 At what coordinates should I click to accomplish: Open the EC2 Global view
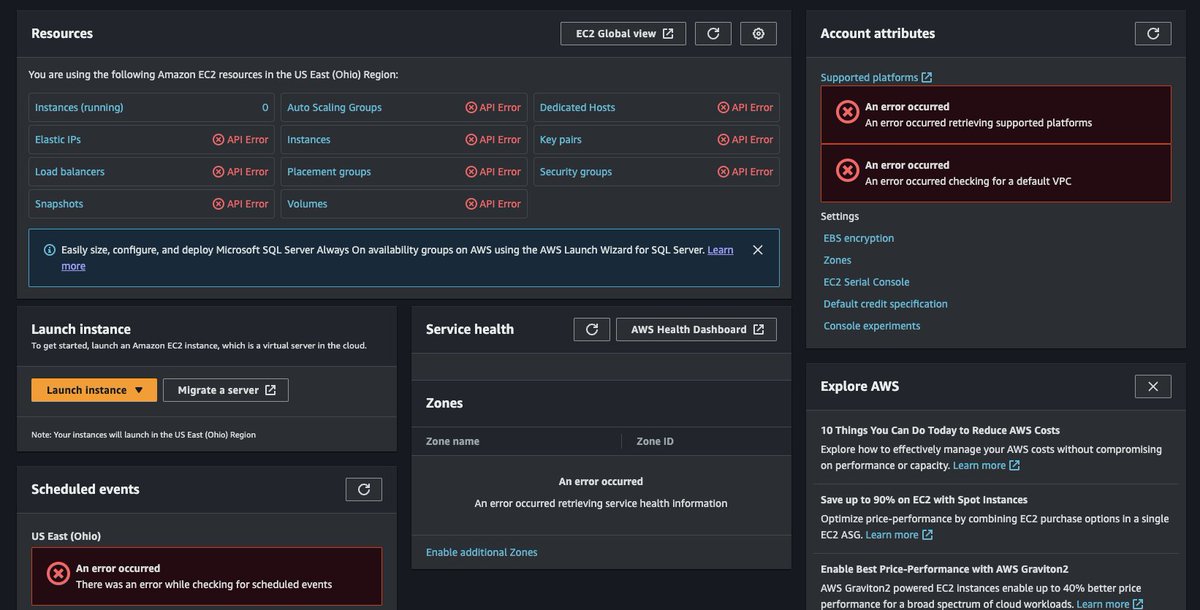pyautogui.click(x=622, y=32)
